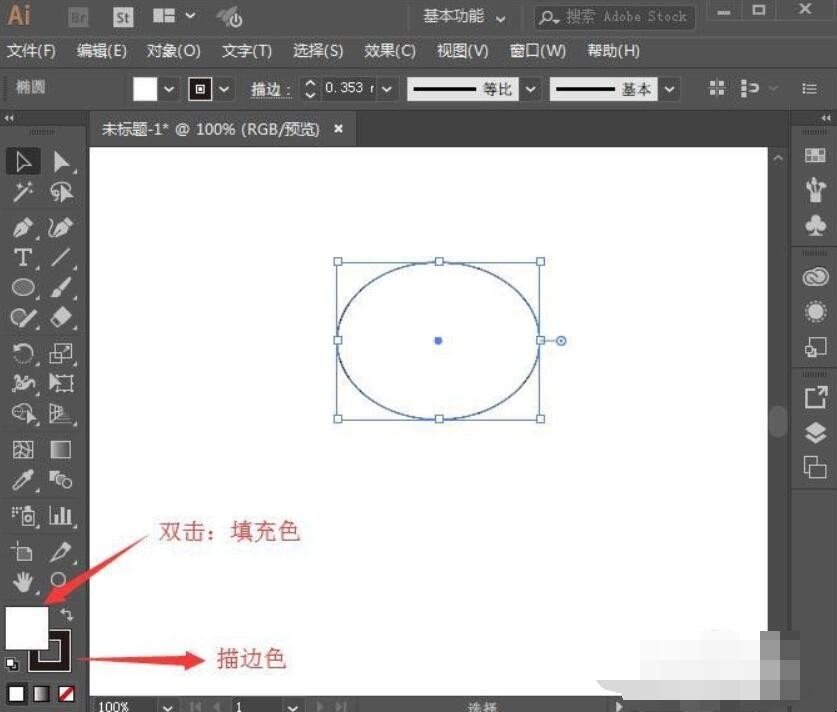
Task: Activate the Gradient tool
Action: click(x=62, y=448)
